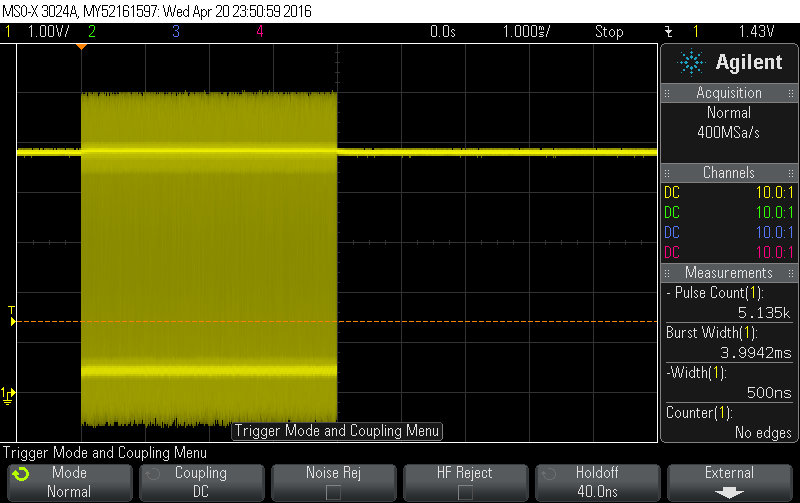800x503 pixels.
Task: Click the Agilent logo icon
Action: (690, 63)
